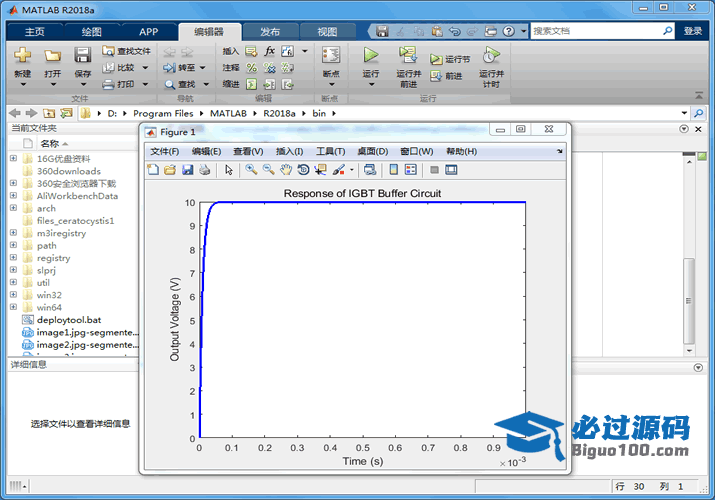Click the Insert Colorbar icon in figure
The image size is (715, 500).
click(394, 170)
